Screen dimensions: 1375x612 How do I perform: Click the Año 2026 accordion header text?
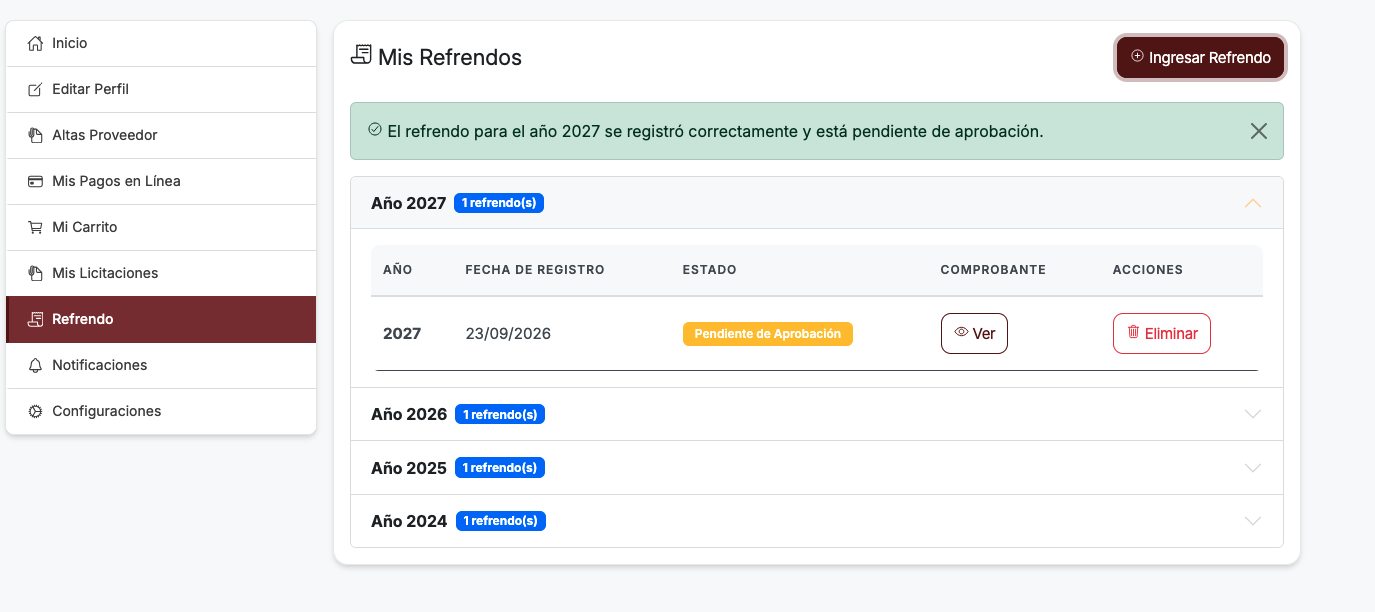pos(409,414)
